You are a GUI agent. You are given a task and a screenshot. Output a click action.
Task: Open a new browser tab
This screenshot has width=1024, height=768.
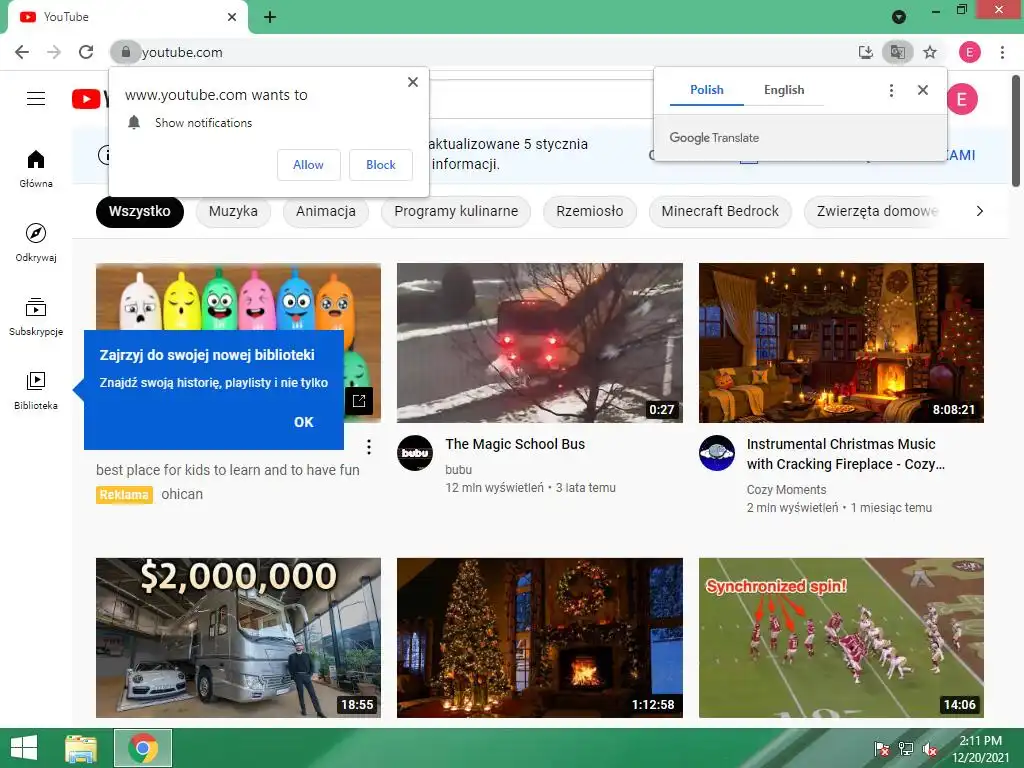click(x=270, y=17)
